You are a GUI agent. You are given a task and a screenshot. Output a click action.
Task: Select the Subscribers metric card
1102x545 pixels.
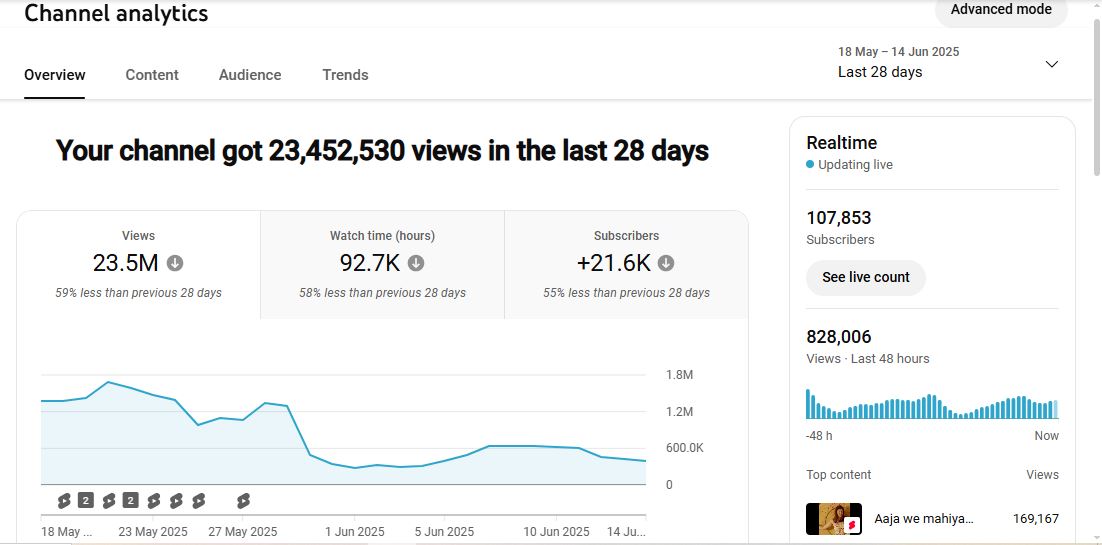(x=626, y=264)
